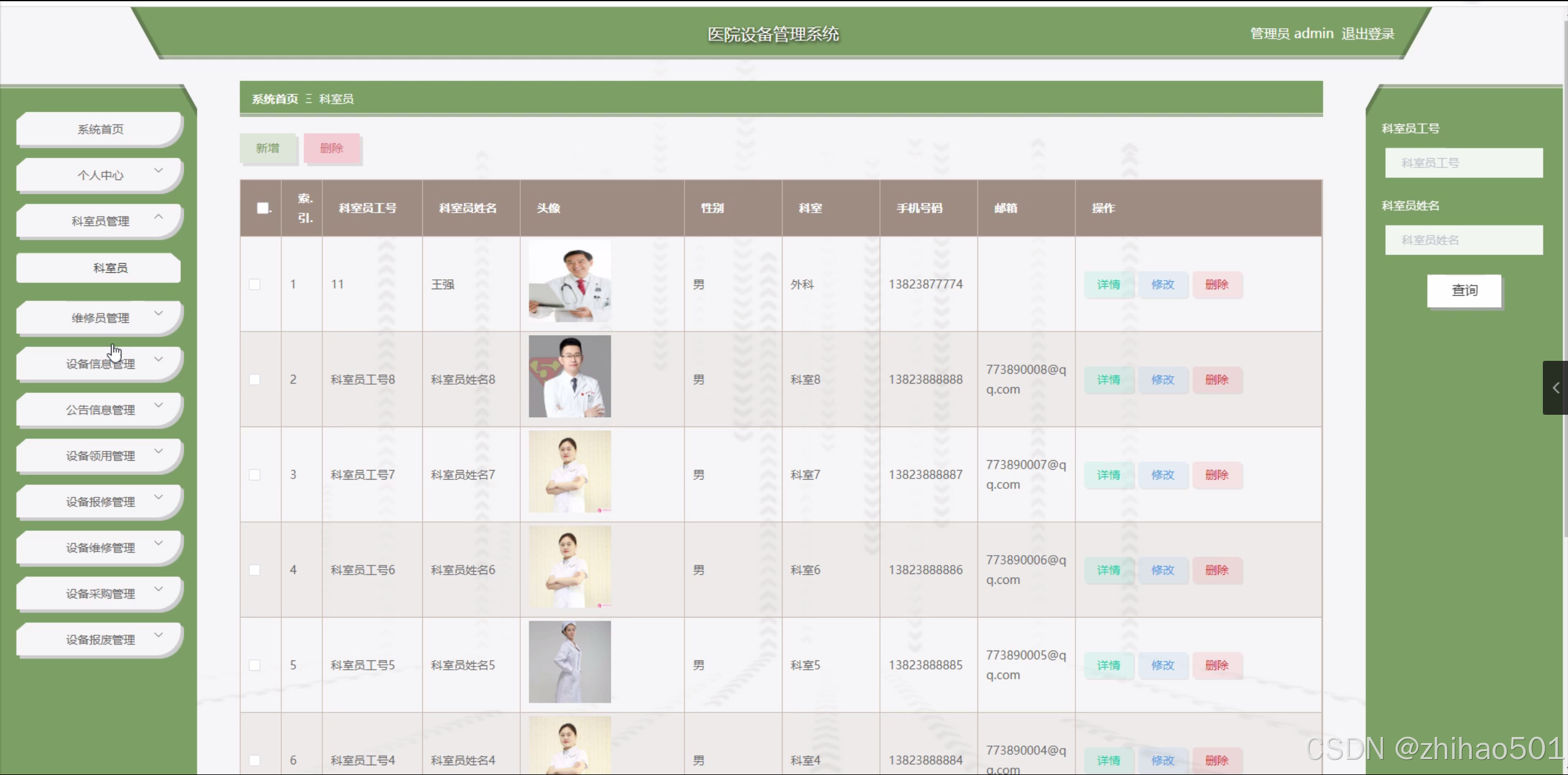Expand the 个人中心 menu chevron
This screenshot has width=1568, height=775.
pyautogui.click(x=159, y=171)
